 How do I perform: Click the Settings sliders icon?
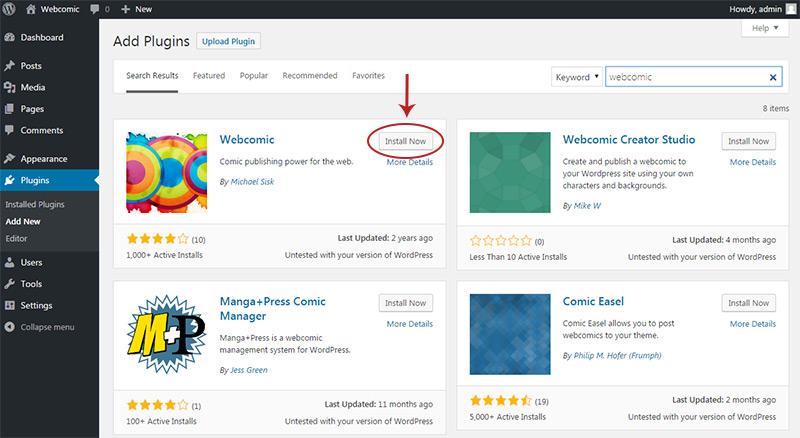(9, 305)
